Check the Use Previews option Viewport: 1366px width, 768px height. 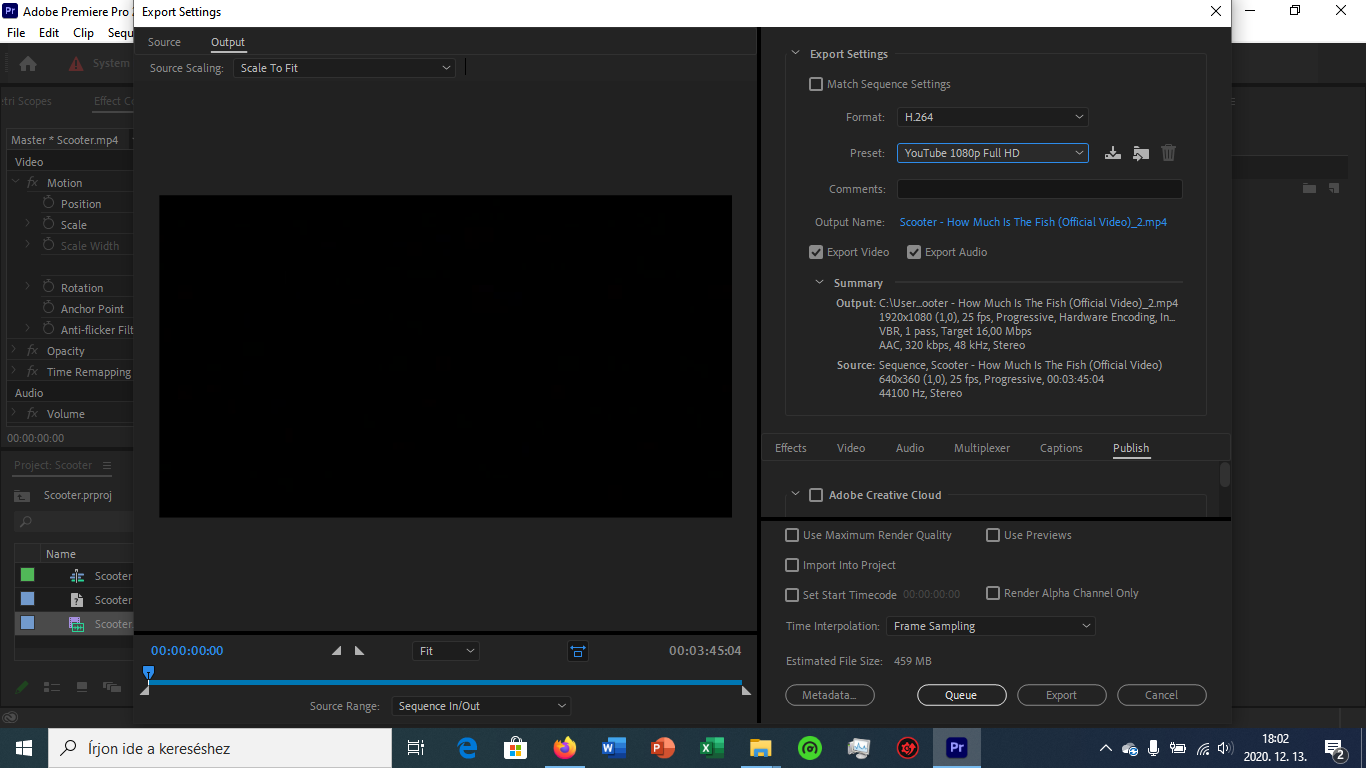point(993,535)
